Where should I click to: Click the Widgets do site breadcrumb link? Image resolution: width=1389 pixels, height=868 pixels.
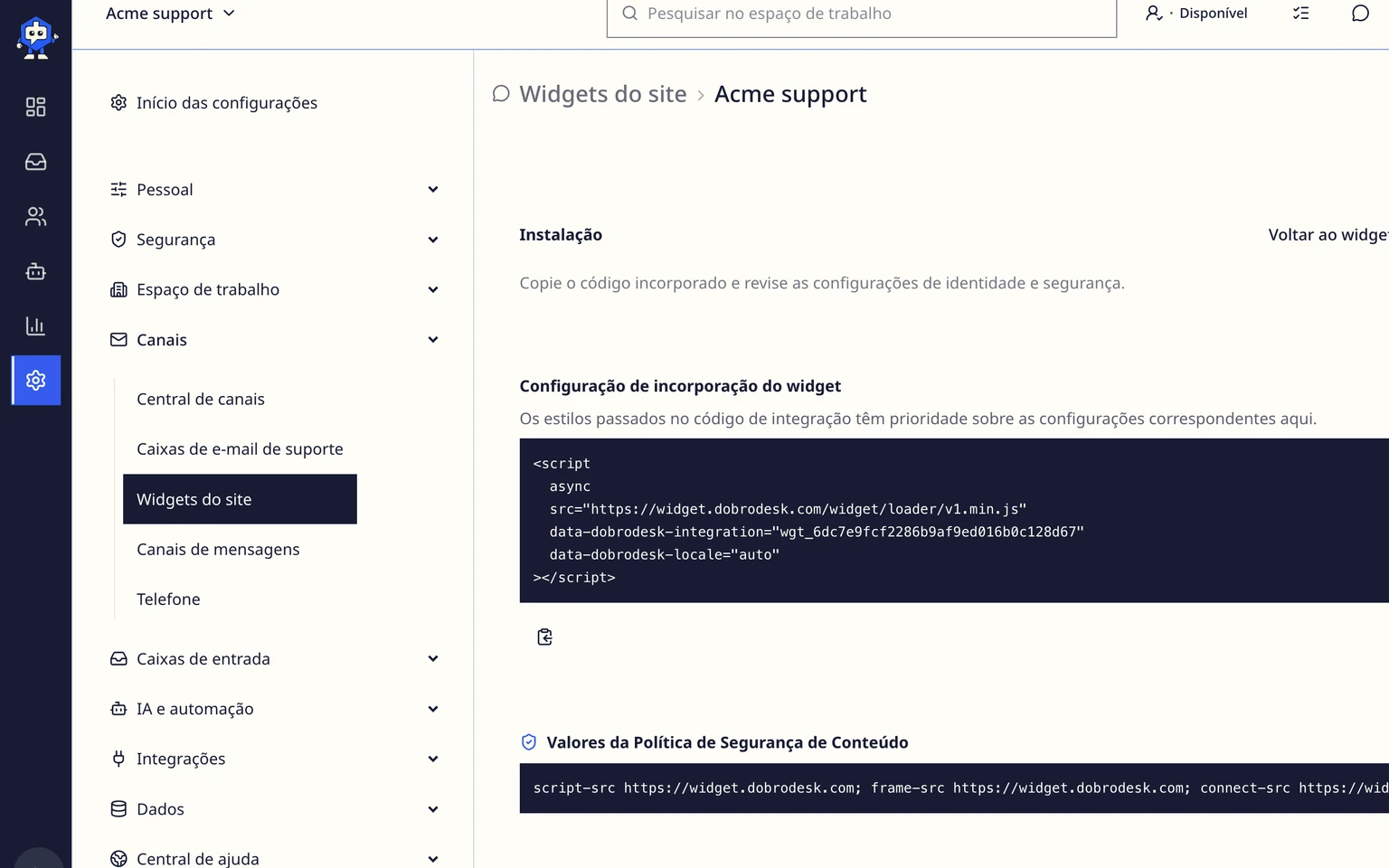pos(603,94)
